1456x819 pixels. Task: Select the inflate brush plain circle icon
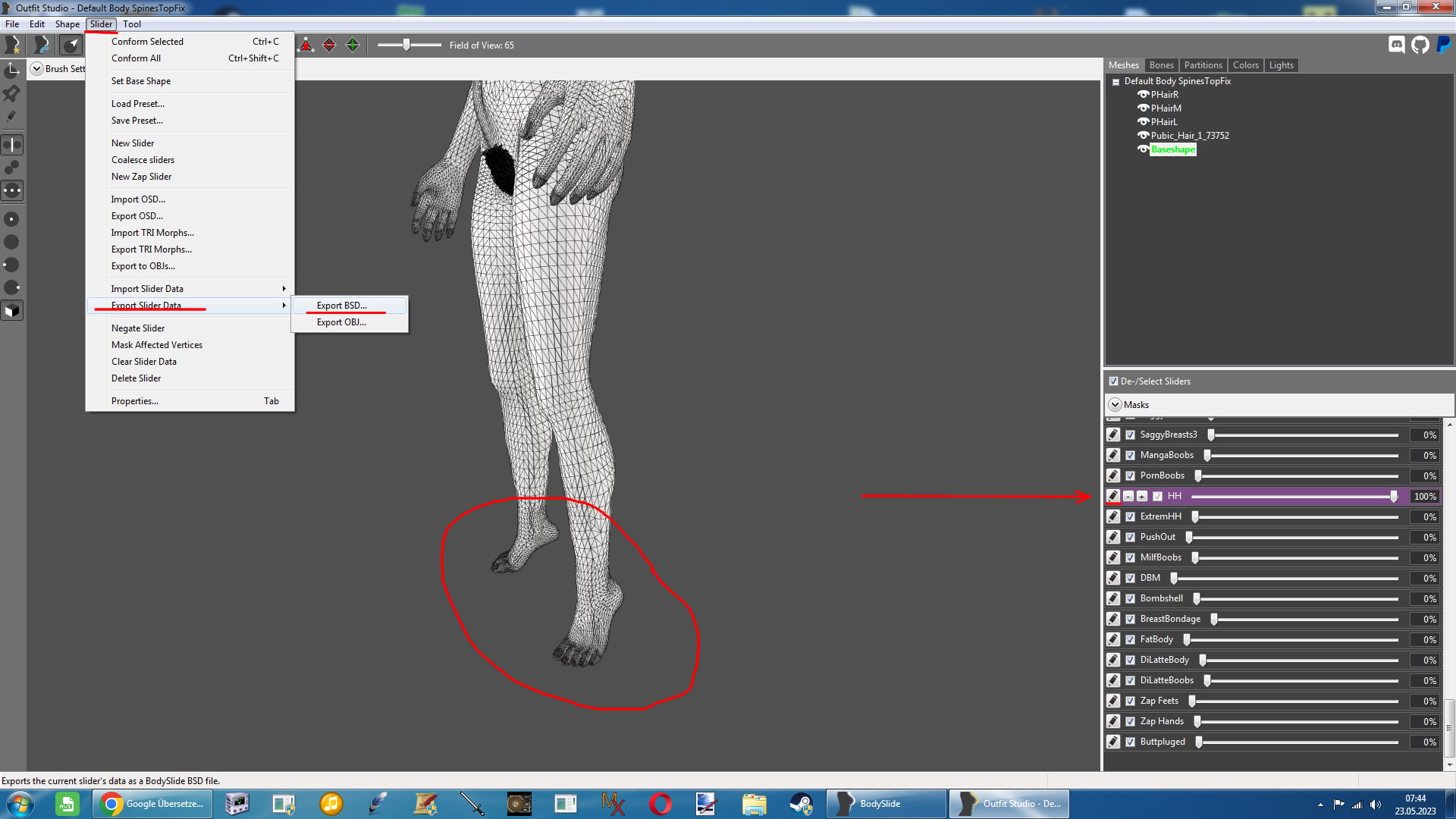(12, 242)
